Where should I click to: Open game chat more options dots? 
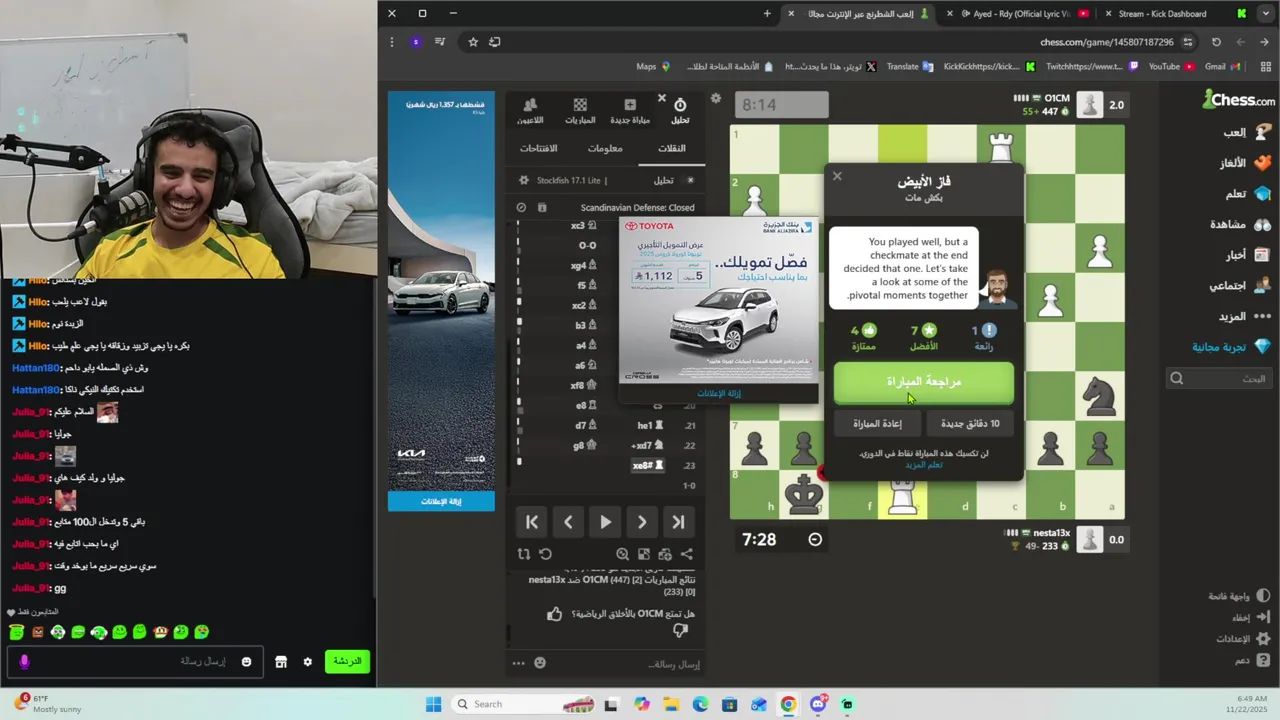point(518,663)
